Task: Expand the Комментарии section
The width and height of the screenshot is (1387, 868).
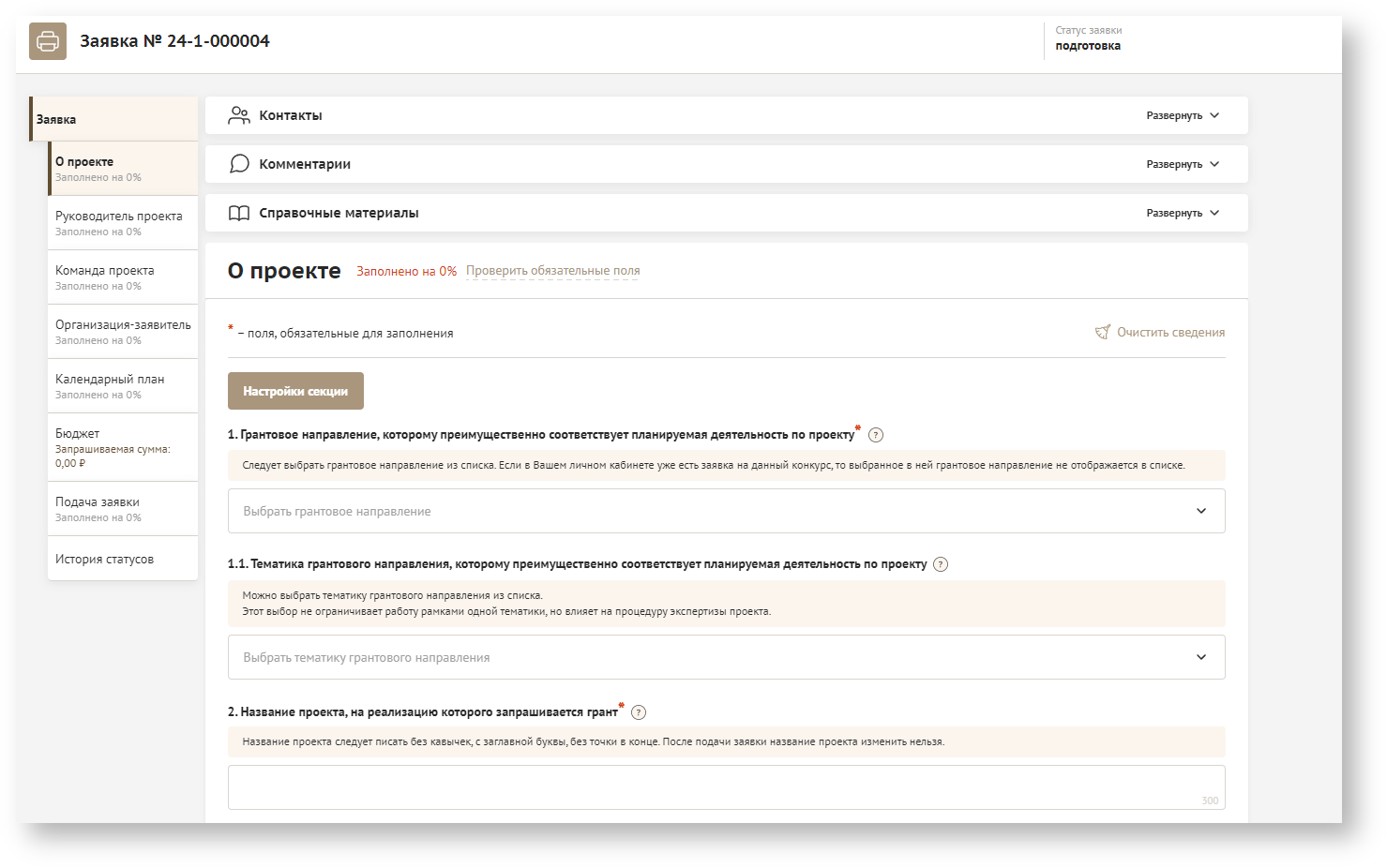Action: point(1182,164)
